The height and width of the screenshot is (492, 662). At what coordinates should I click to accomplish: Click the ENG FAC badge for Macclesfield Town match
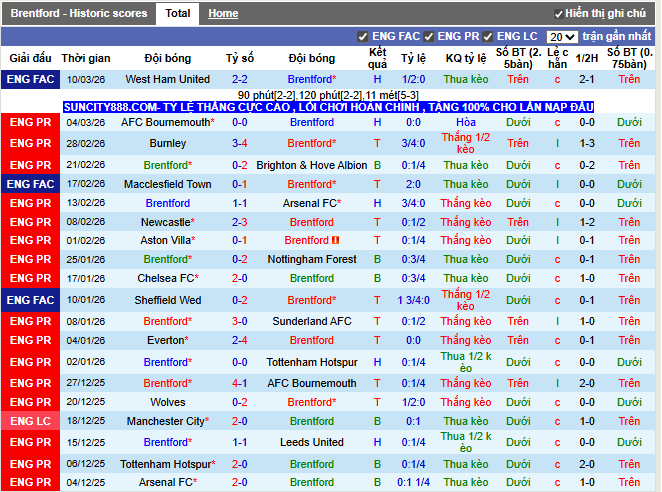(30, 184)
